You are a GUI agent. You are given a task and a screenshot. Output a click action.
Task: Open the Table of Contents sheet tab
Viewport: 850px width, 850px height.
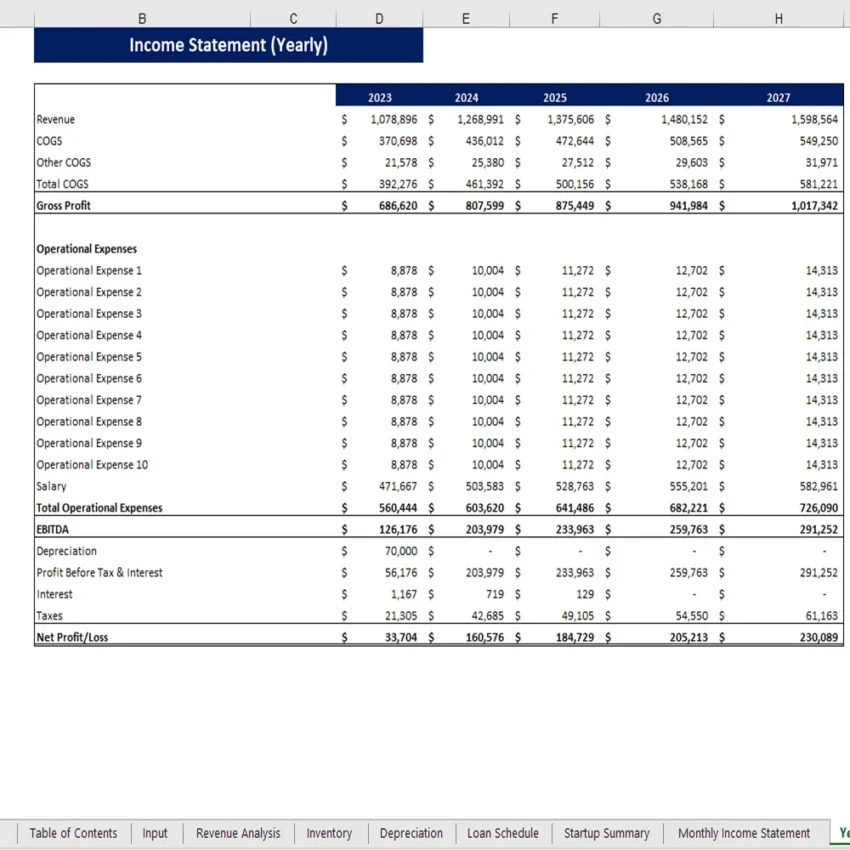pos(73,833)
